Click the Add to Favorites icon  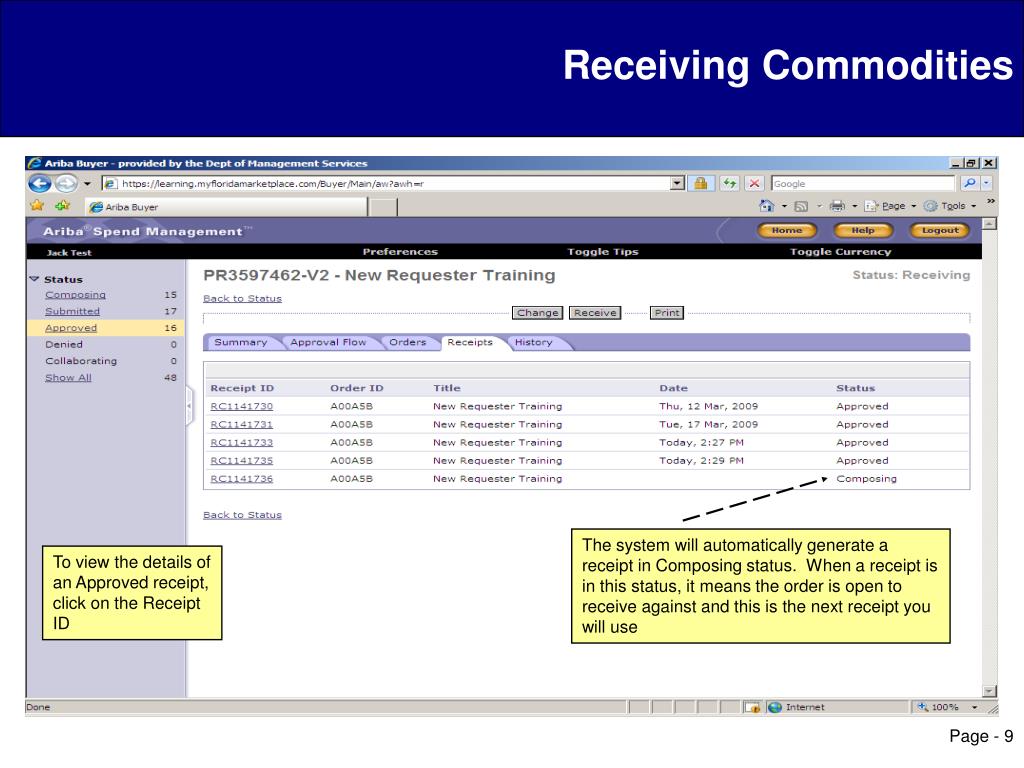click(x=63, y=206)
